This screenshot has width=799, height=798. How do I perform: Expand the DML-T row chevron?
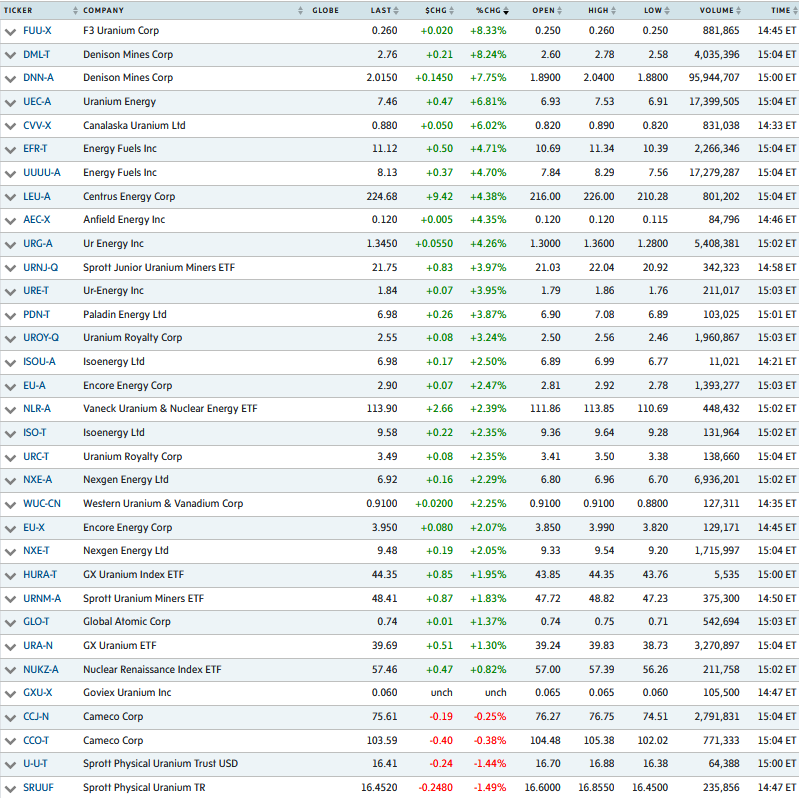coord(10,55)
